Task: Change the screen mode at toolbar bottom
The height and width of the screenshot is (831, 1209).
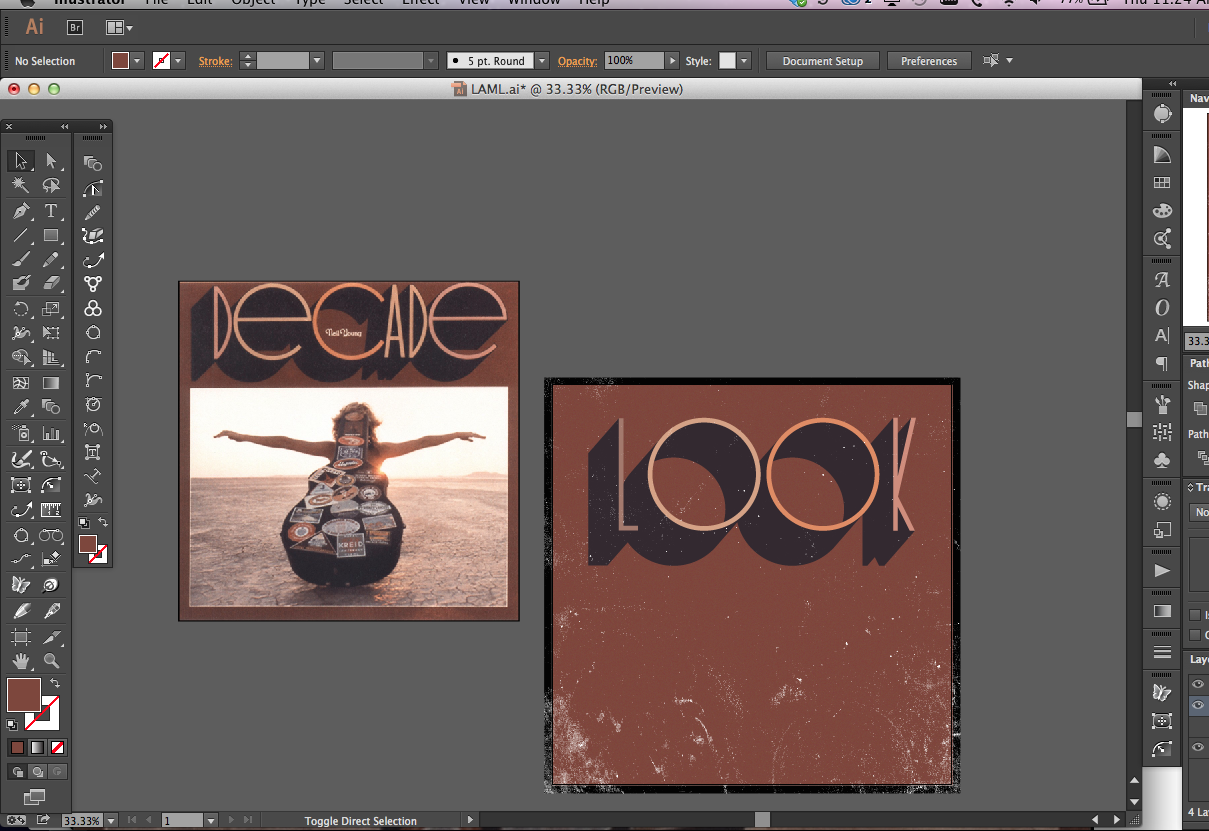Action: (x=35, y=797)
